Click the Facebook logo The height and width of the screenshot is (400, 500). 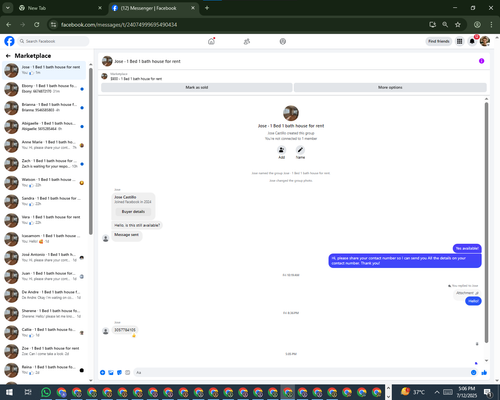[9, 41]
